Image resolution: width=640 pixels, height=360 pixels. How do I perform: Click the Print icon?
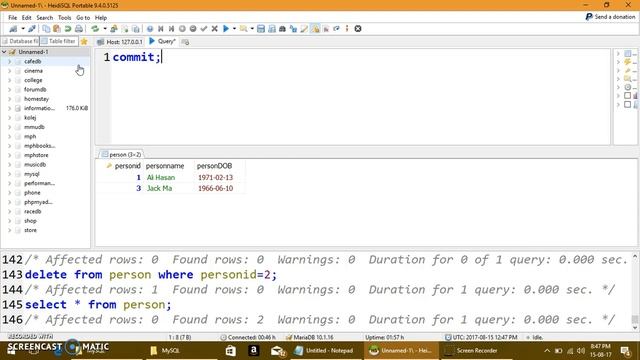(79, 29)
